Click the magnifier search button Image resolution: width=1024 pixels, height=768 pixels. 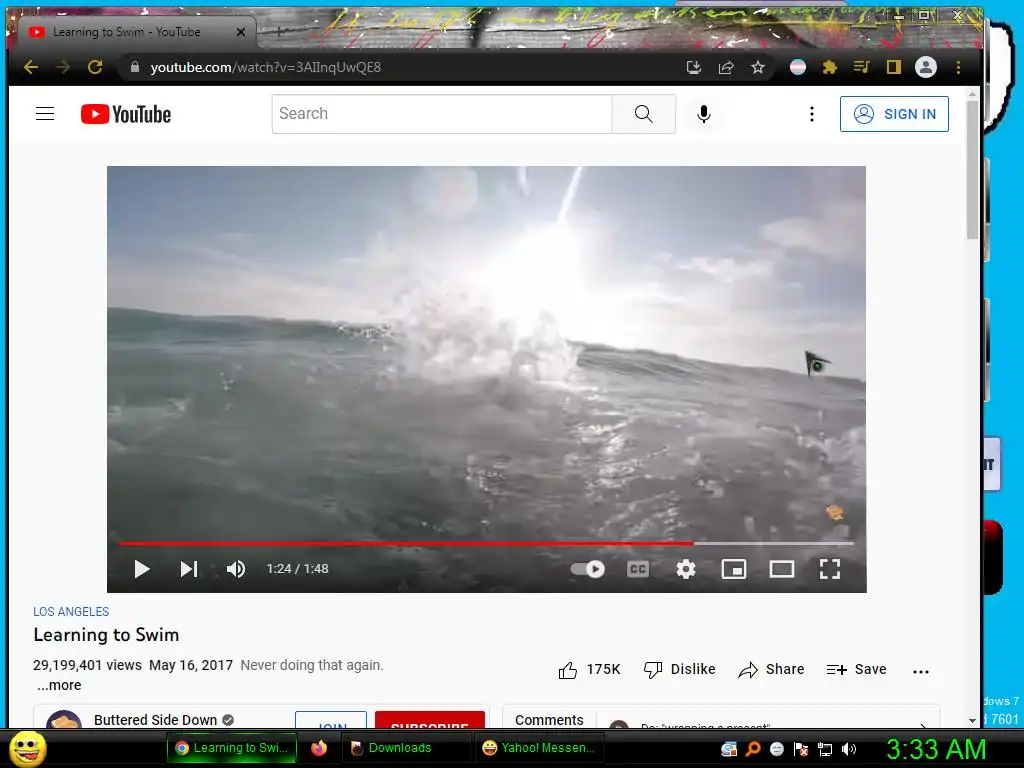tap(643, 114)
